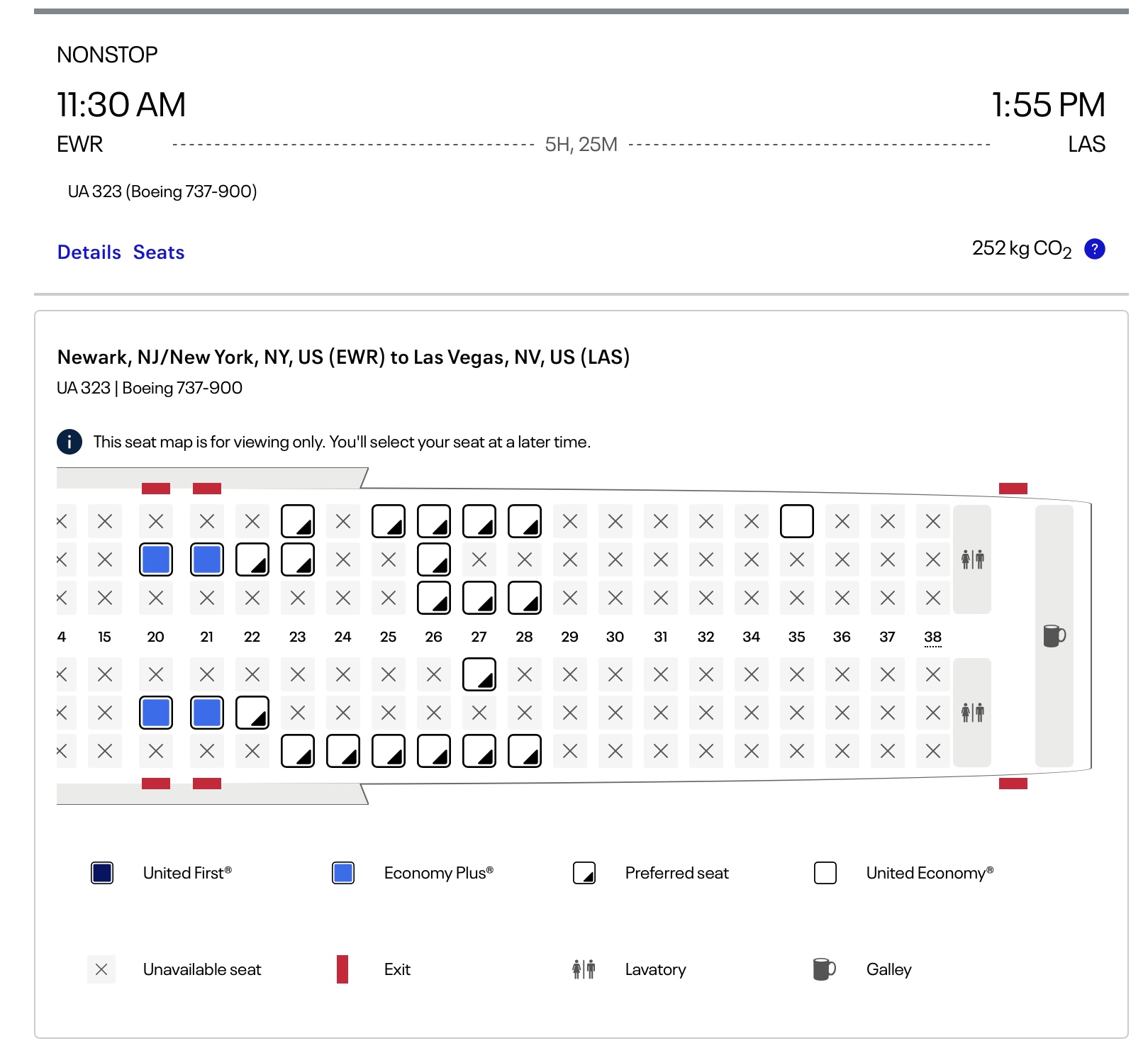This screenshot has width=1148, height=1053.
Task: Open the Seats link for UA 323
Action: point(159,252)
